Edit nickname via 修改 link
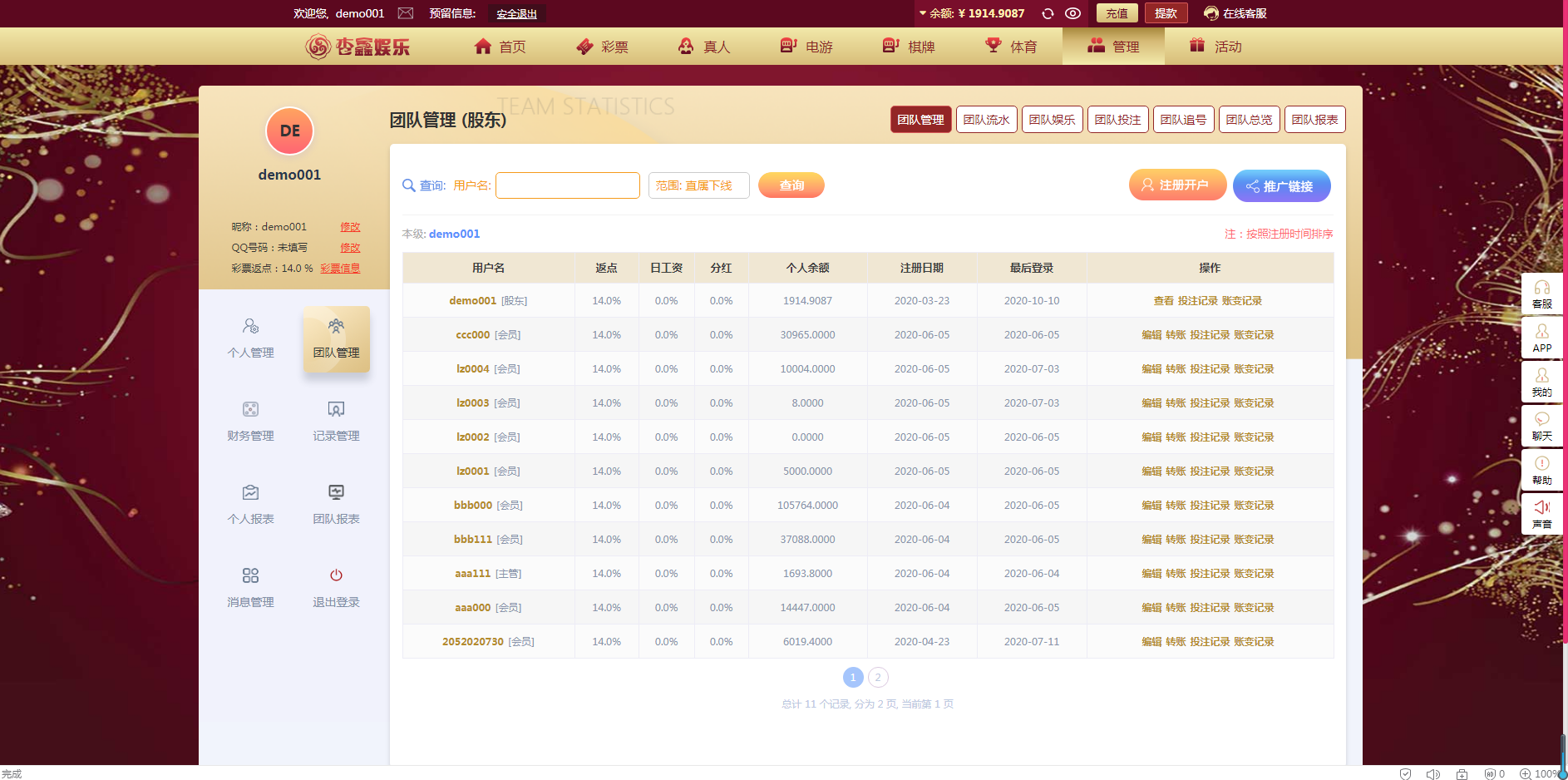 click(350, 227)
